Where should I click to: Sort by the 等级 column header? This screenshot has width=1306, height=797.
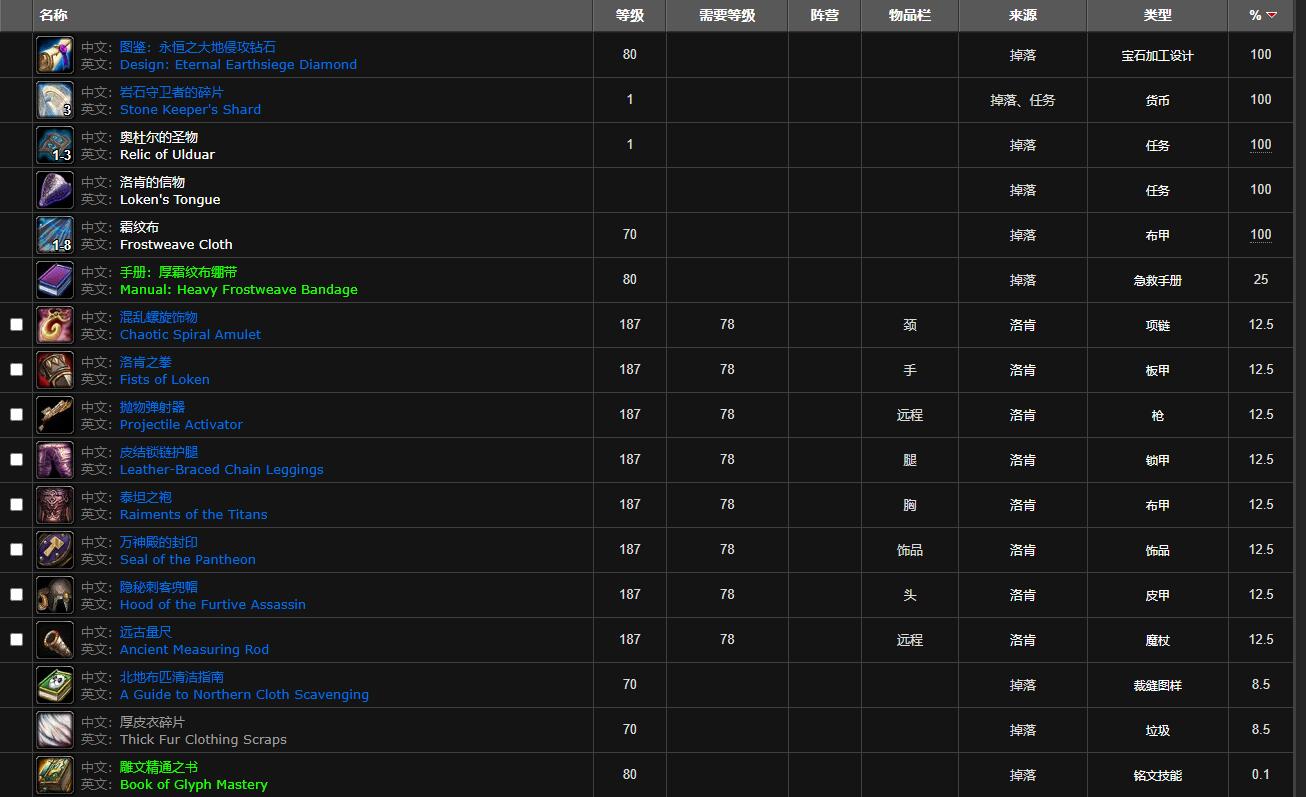tap(629, 15)
